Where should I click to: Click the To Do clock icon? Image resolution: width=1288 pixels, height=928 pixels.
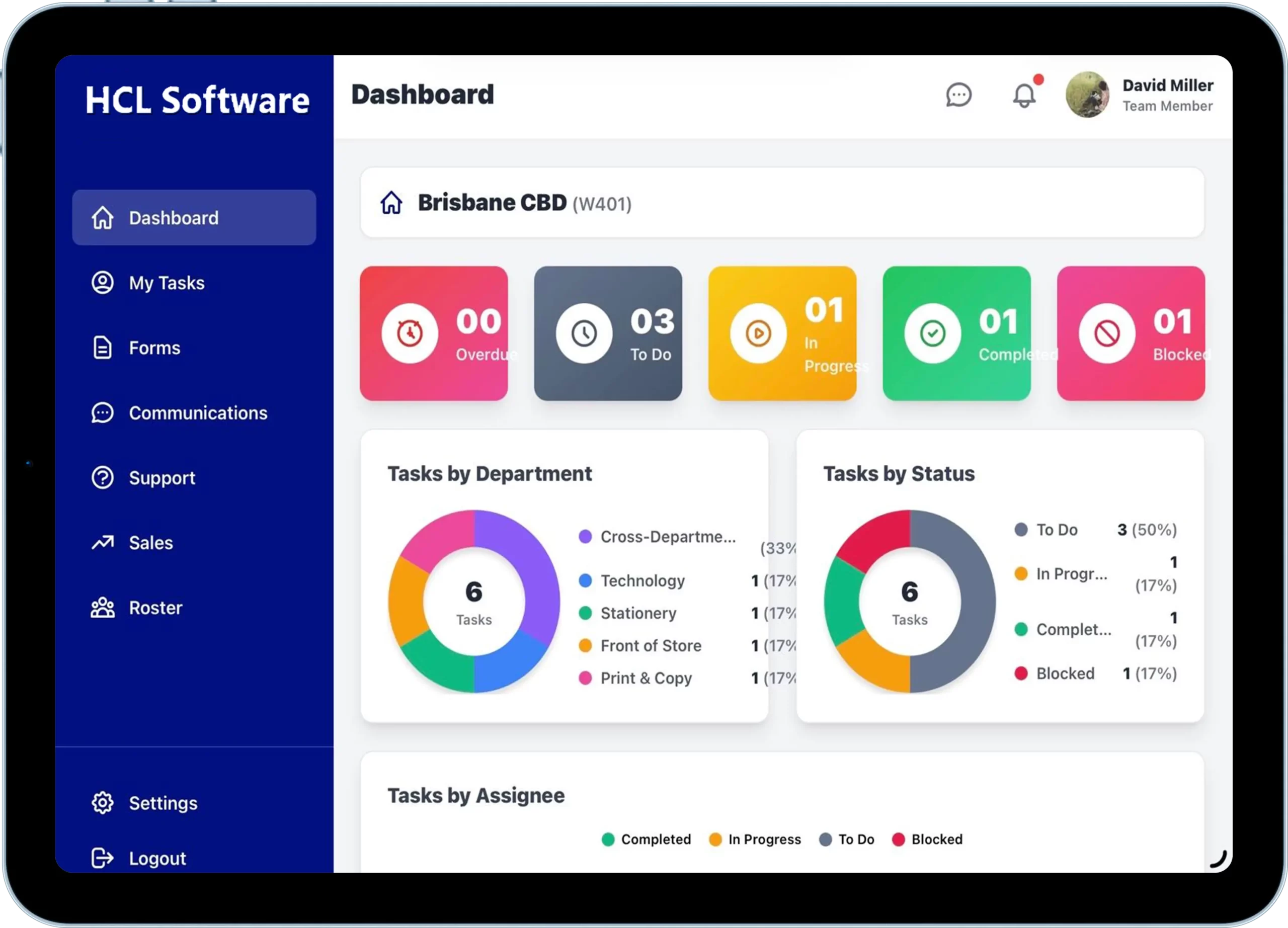pyautogui.click(x=584, y=333)
